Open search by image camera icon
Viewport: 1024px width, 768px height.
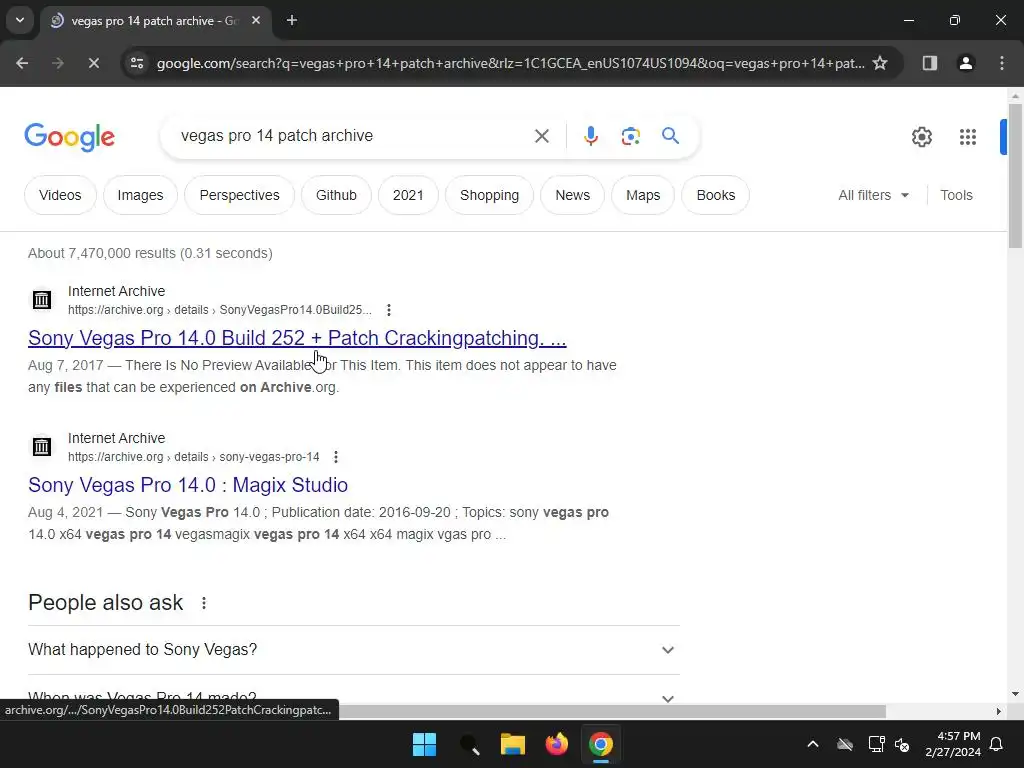[630, 136]
